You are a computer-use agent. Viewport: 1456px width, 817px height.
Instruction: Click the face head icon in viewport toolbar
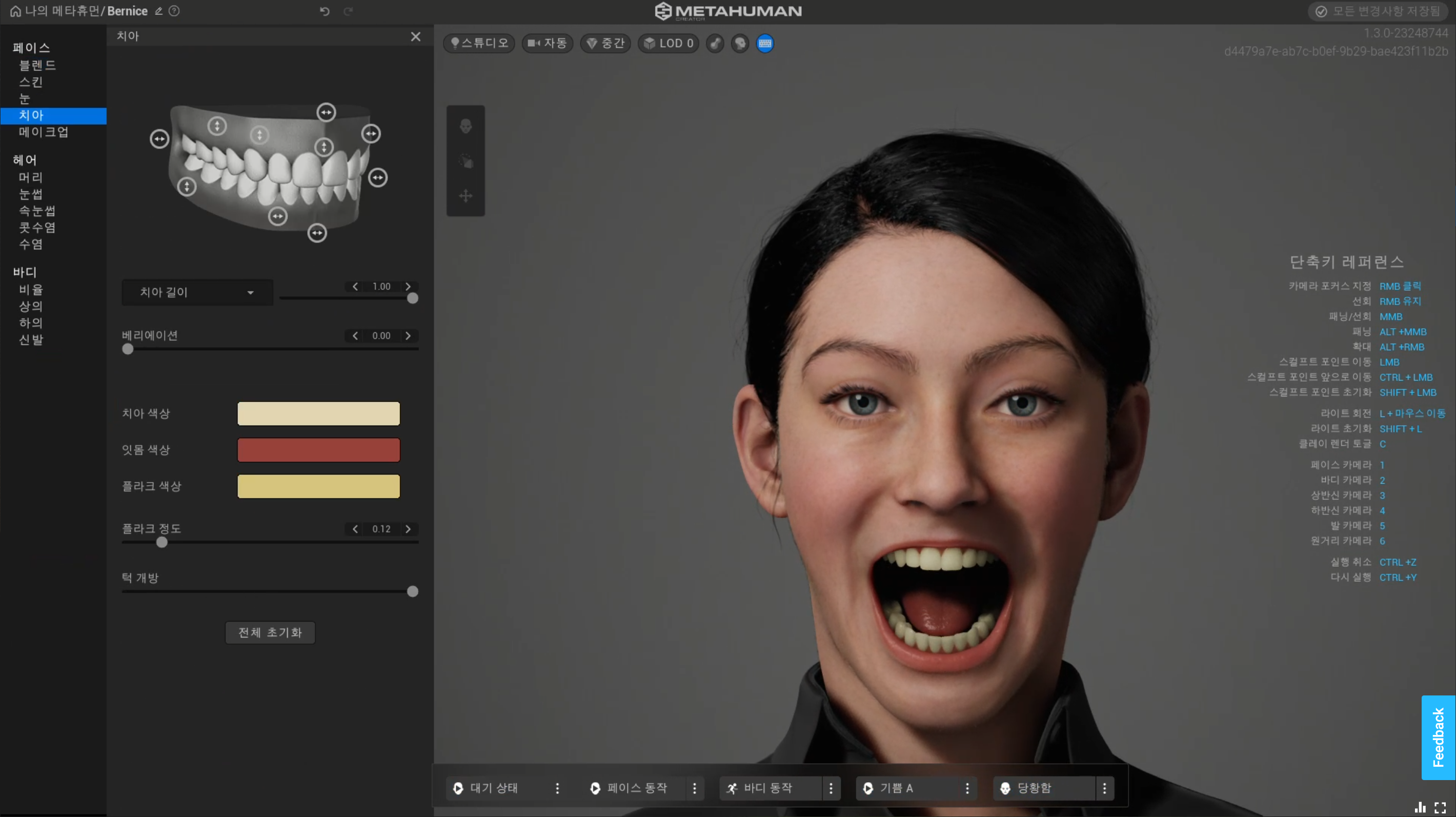tap(466, 126)
